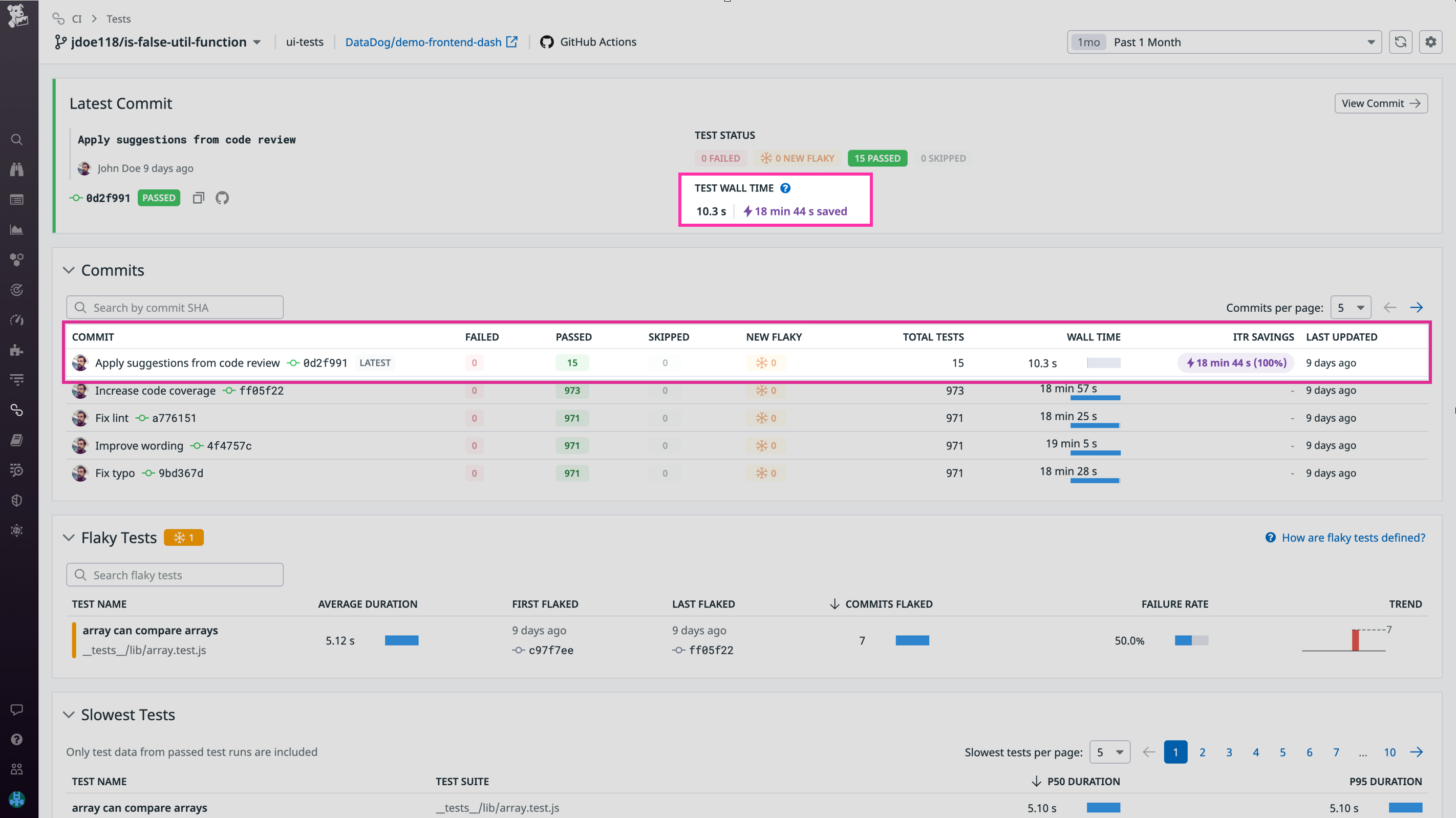Click the View Commit button
The width and height of the screenshot is (1456, 818).
pyautogui.click(x=1381, y=103)
